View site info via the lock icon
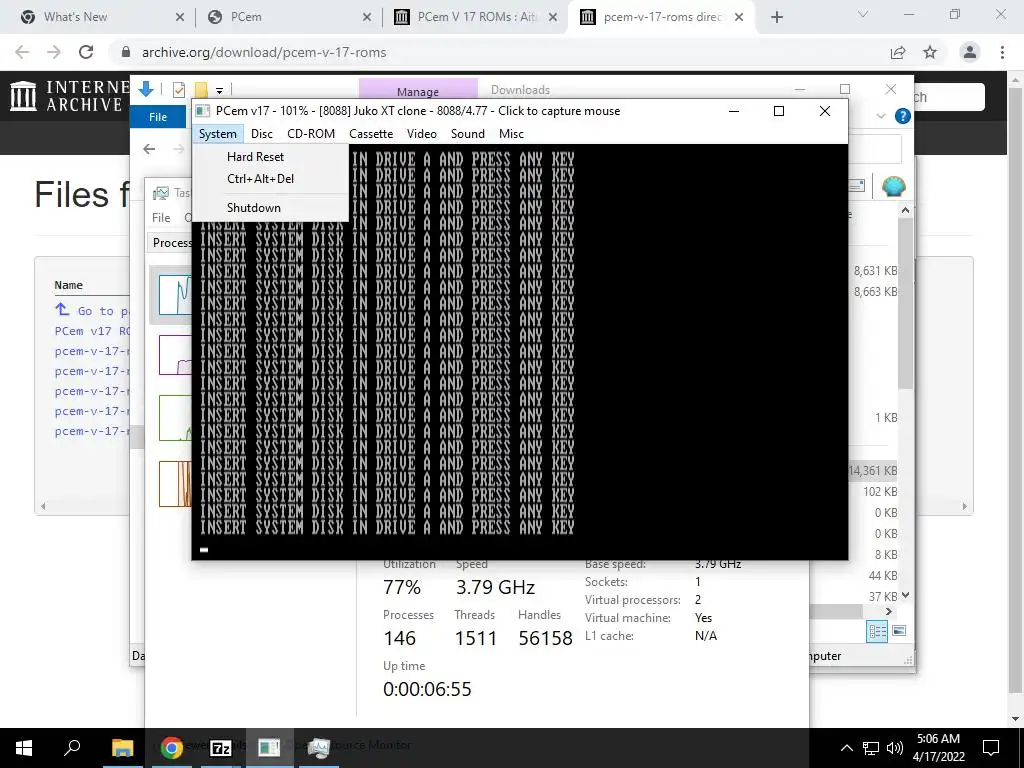 [126, 52]
